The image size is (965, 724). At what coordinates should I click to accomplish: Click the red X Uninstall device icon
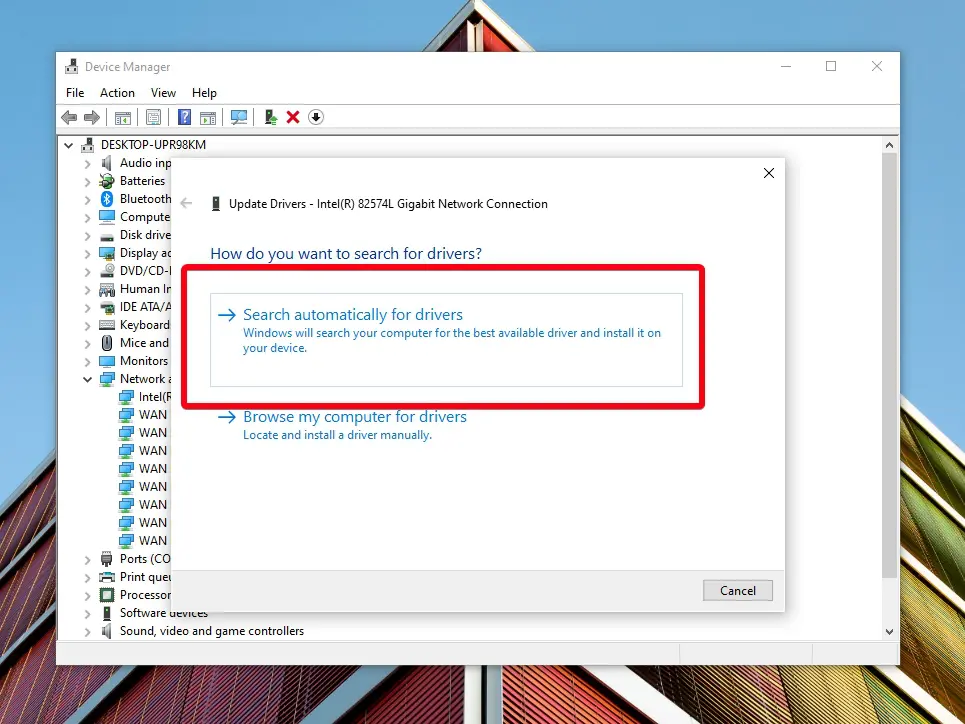point(293,117)
